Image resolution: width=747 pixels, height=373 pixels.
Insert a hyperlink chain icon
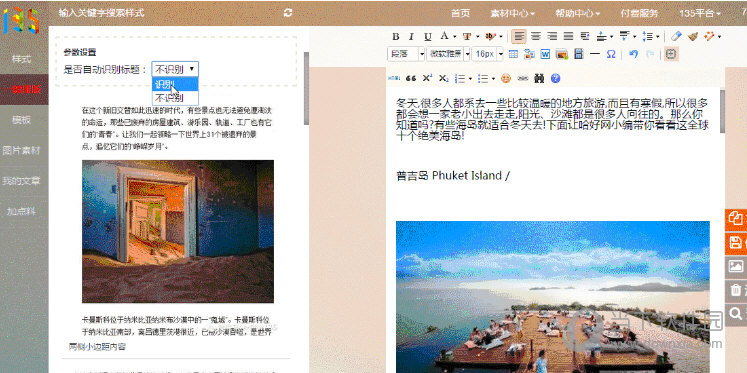click(x=523, y=79)
